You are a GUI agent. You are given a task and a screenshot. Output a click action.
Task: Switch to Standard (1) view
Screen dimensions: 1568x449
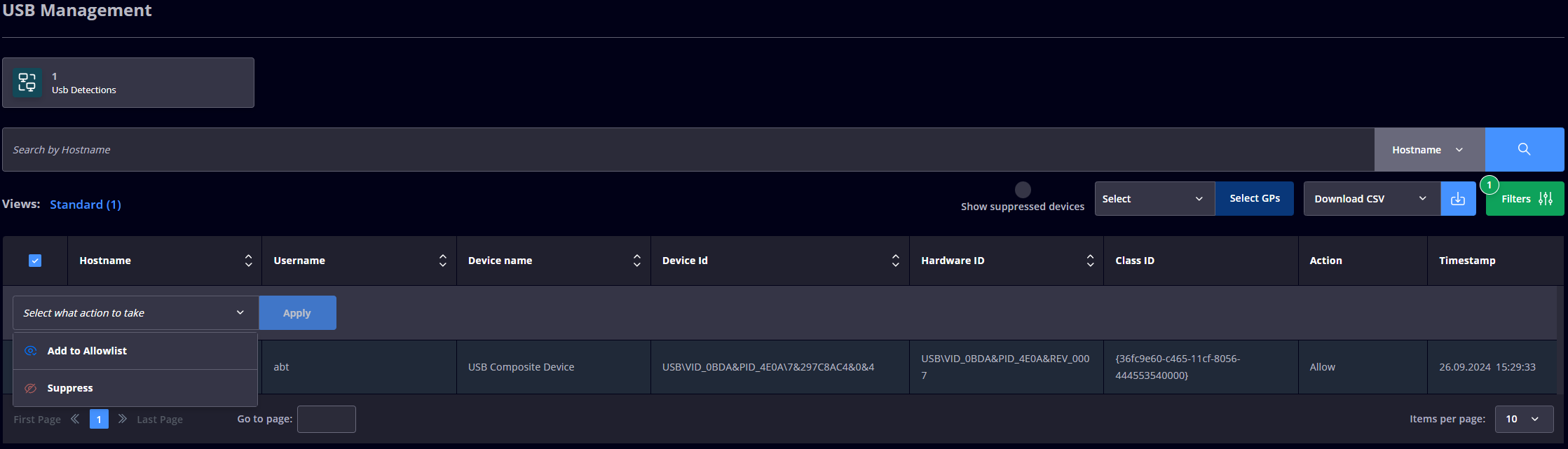coord(86,205)
